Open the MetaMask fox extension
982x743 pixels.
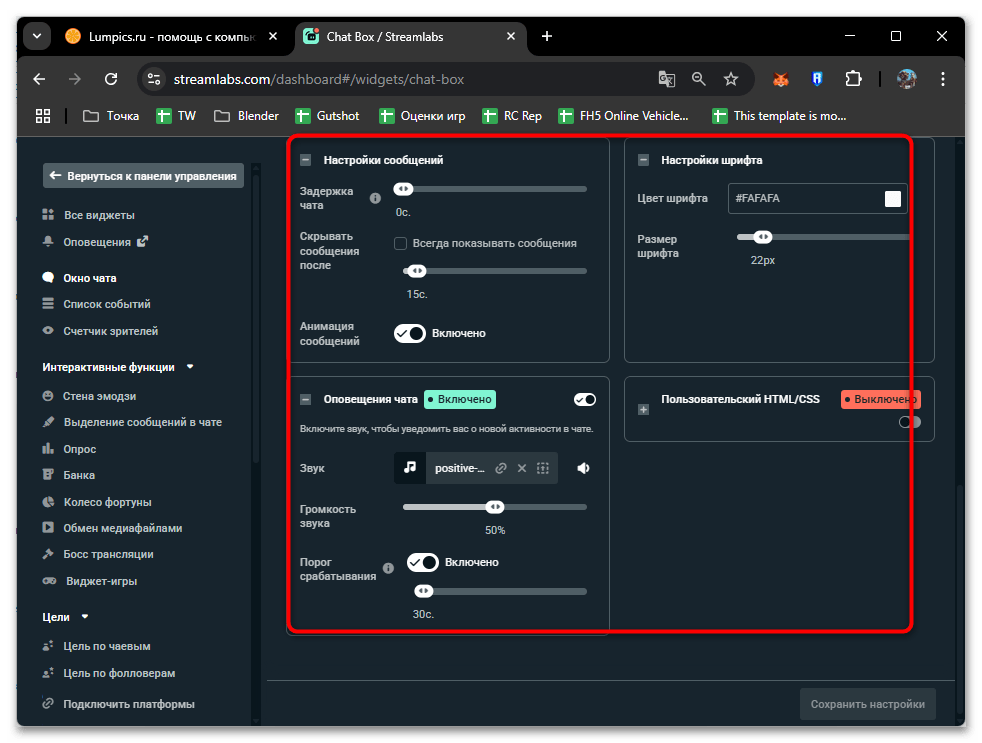[781, 79]
